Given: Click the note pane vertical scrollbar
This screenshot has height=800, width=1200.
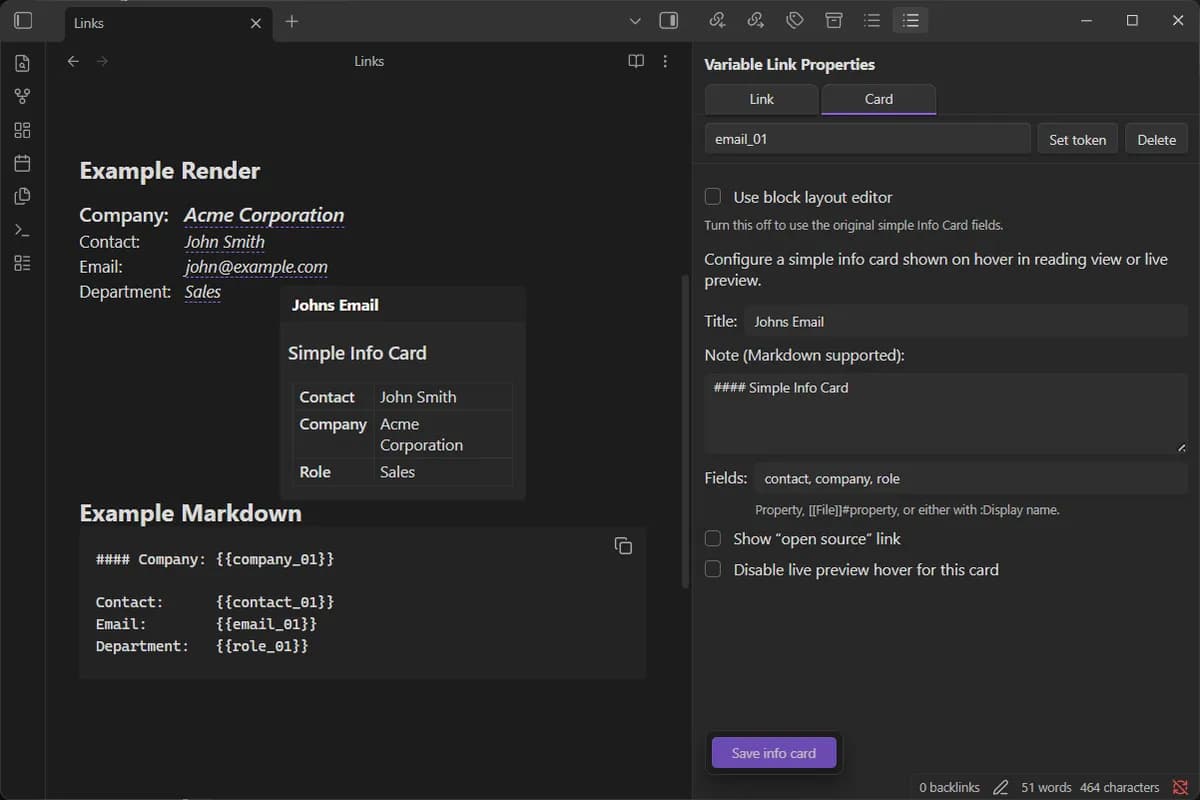Looking at the screenshot, I should (685, 430).
